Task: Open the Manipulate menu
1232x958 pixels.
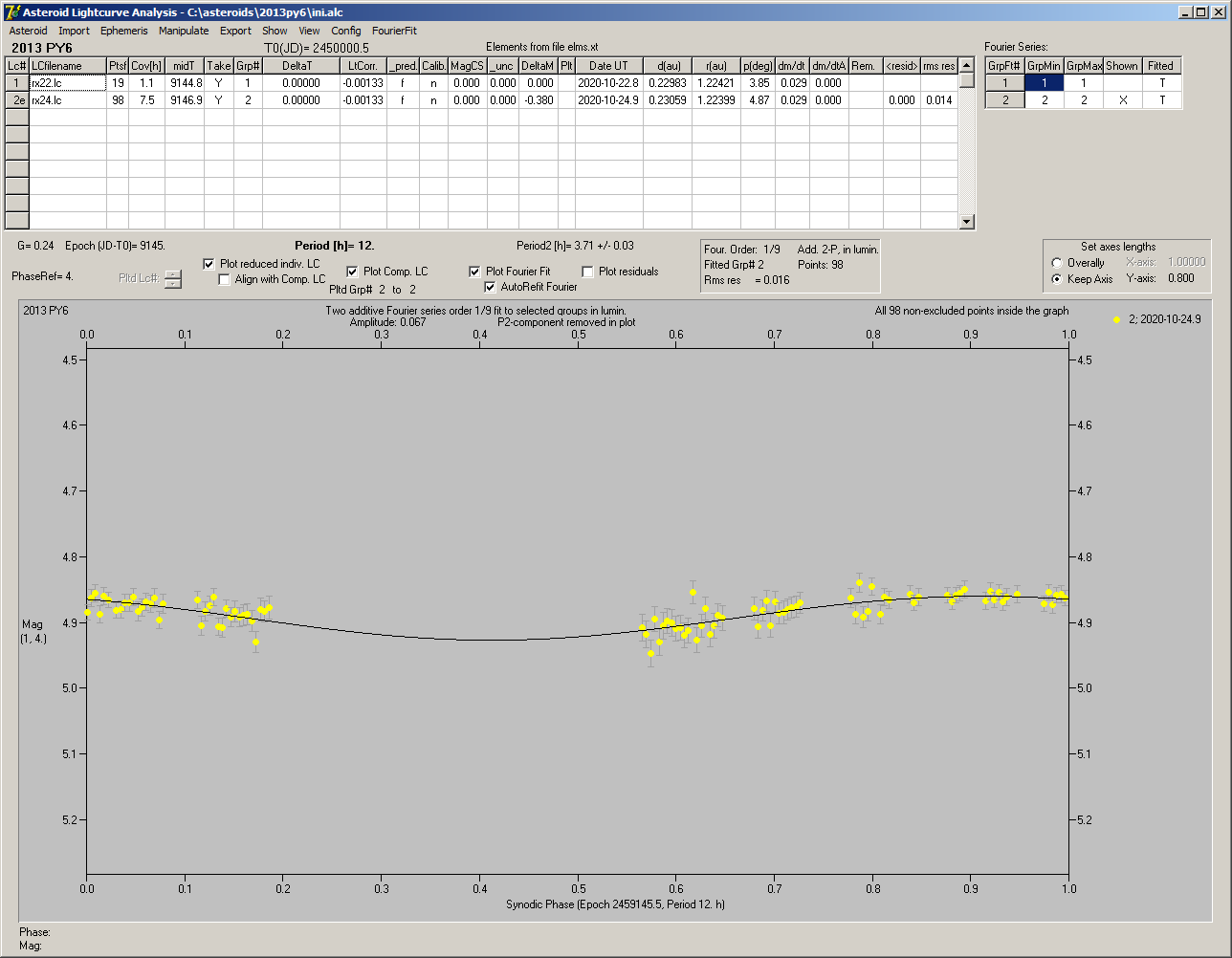Action: pos(184,31)
